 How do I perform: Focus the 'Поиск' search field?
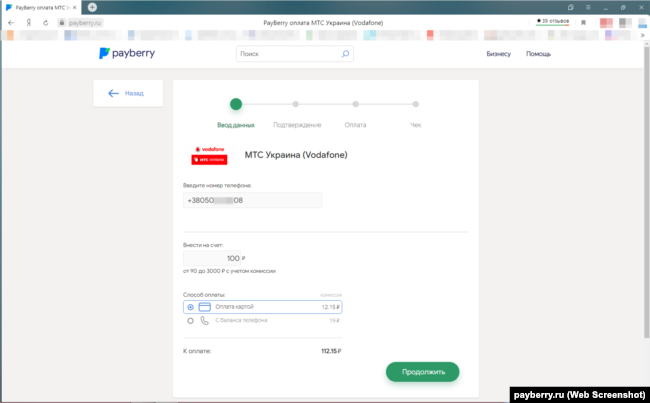[288, 54]
